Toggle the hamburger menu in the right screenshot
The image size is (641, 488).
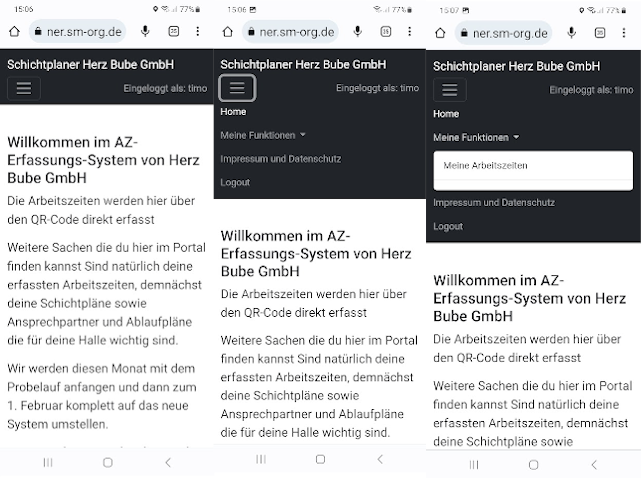450,90
